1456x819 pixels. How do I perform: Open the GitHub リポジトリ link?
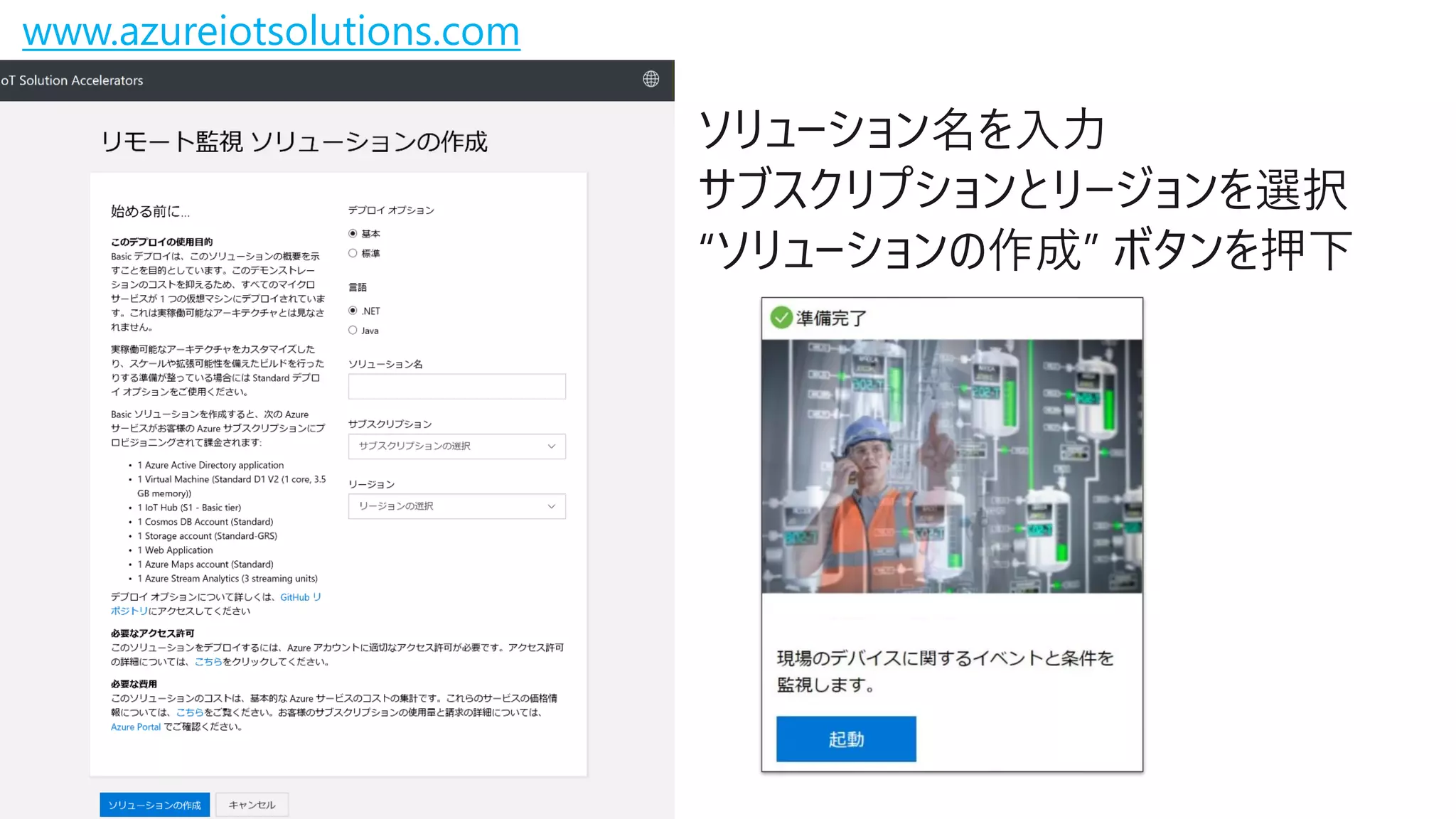coord(300,597)
